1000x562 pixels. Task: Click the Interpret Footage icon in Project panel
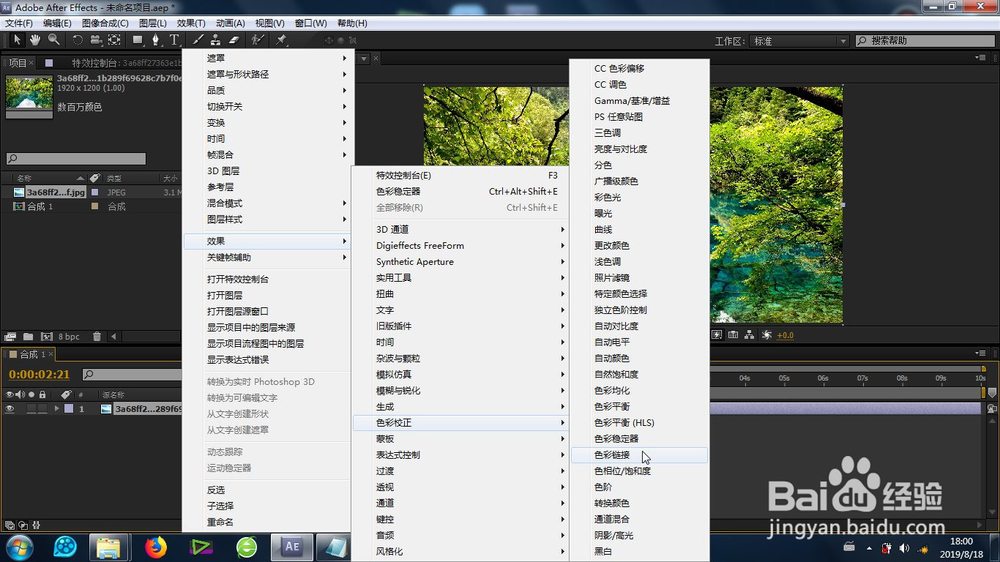pos(10,336)
